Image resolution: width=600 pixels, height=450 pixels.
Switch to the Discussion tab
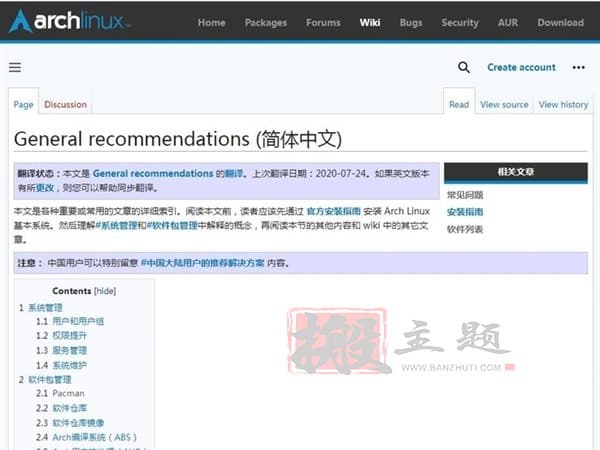click(x=65, y=104)
